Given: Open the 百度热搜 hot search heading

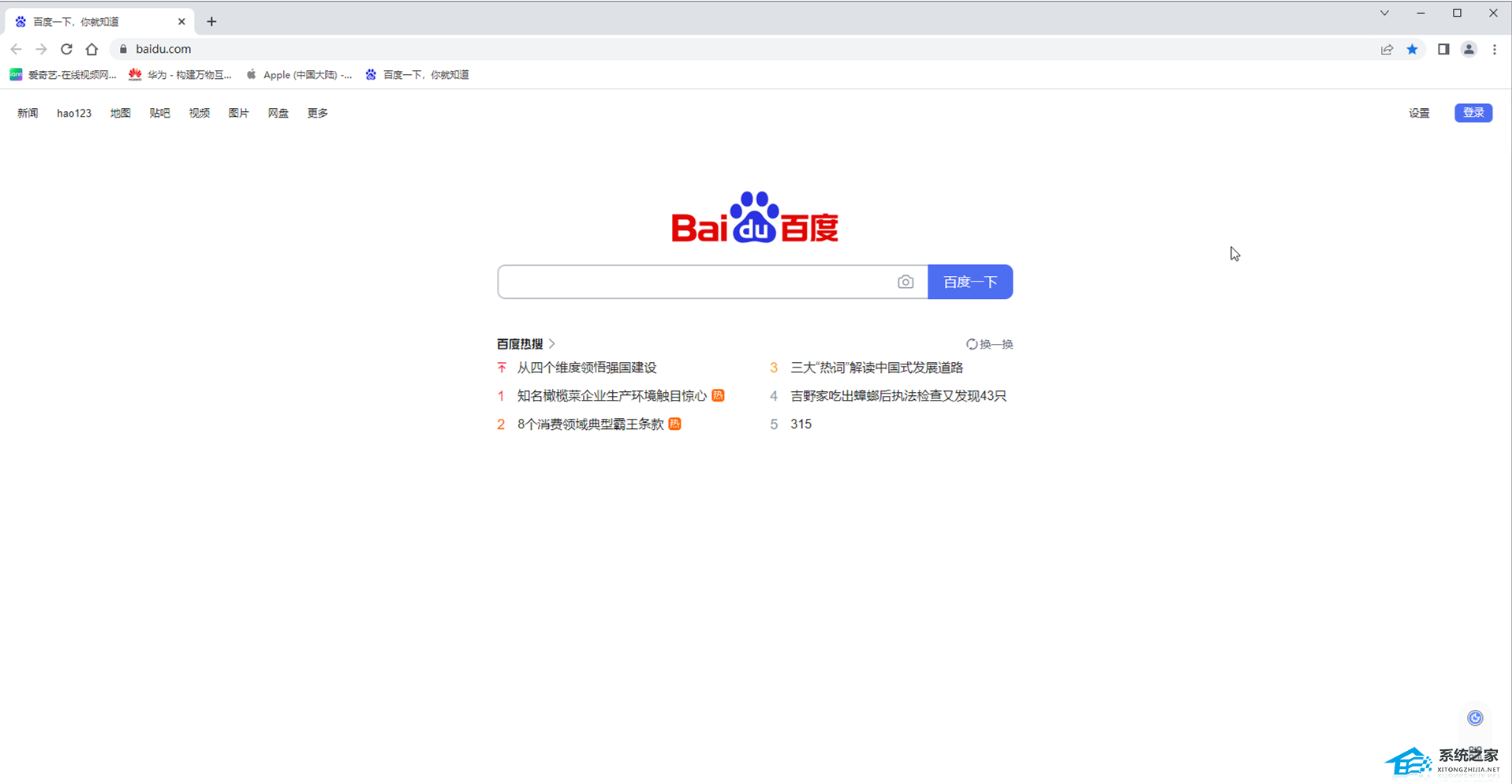Looking at the screenshot, I should coord(520,344).
